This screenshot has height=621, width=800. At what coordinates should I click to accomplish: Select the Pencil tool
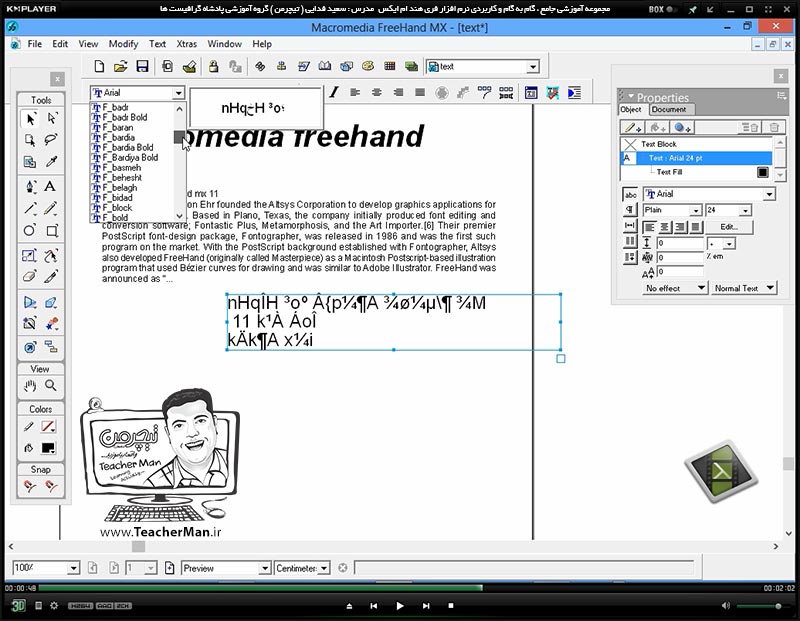(x=50, y=208)
